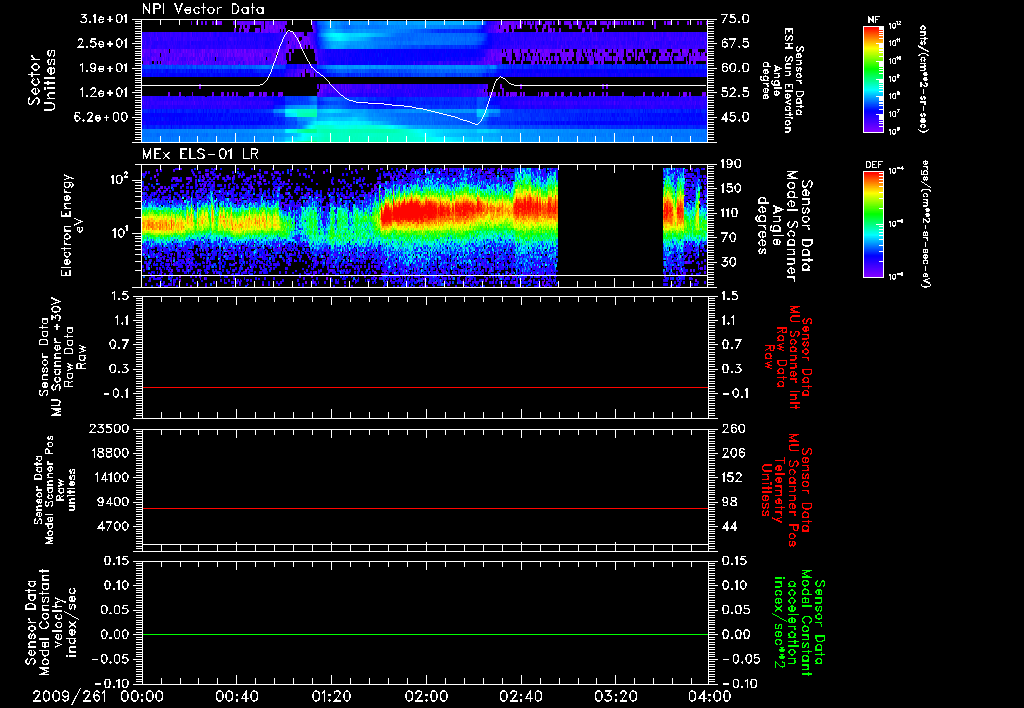Click the 00:40 time axis label
Screen dimensions: 1024x708
236,696
